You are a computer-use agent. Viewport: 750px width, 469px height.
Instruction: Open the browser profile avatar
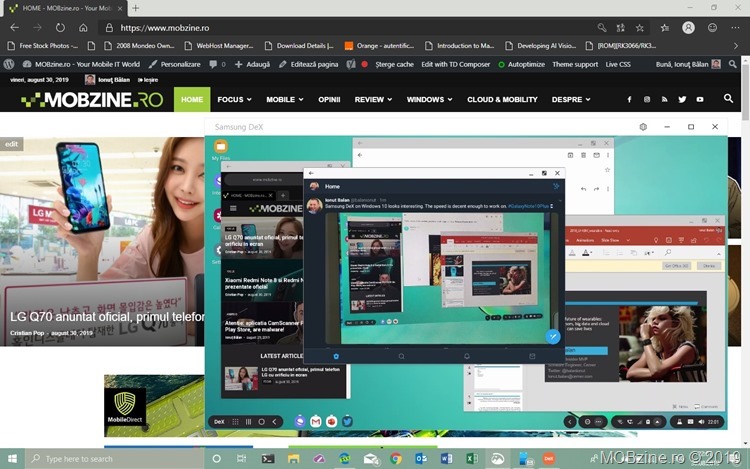pyautogui.click(x=688, y=28)
